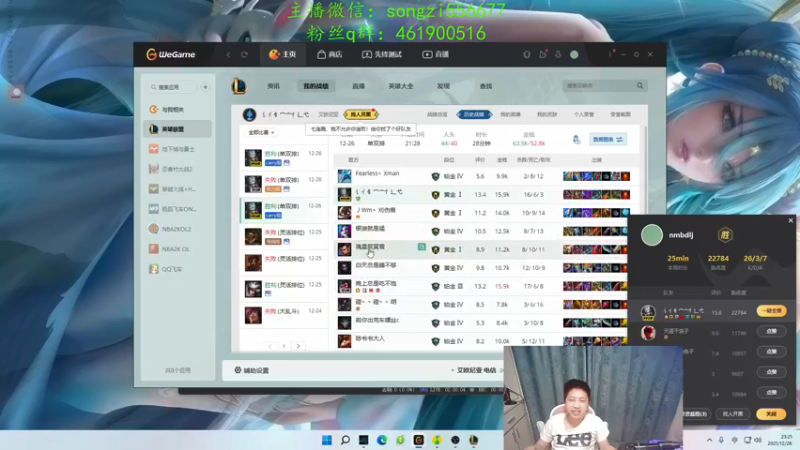
Task: Toggle the 数据图表 view switch button
Action: point(608,139)
